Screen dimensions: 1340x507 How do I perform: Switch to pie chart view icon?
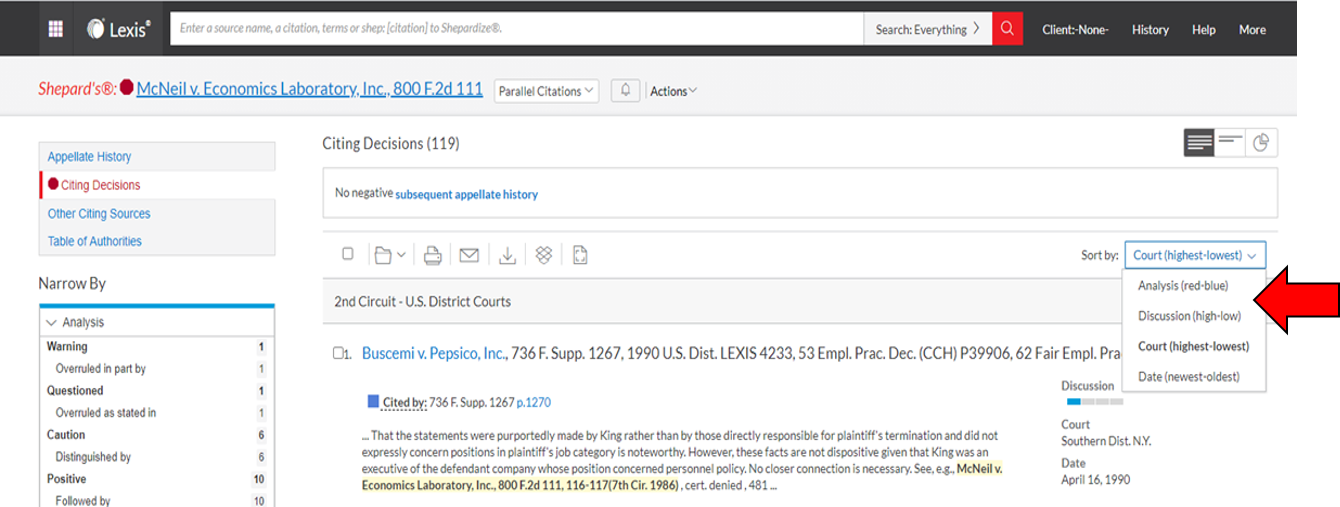pos(1261,143)
